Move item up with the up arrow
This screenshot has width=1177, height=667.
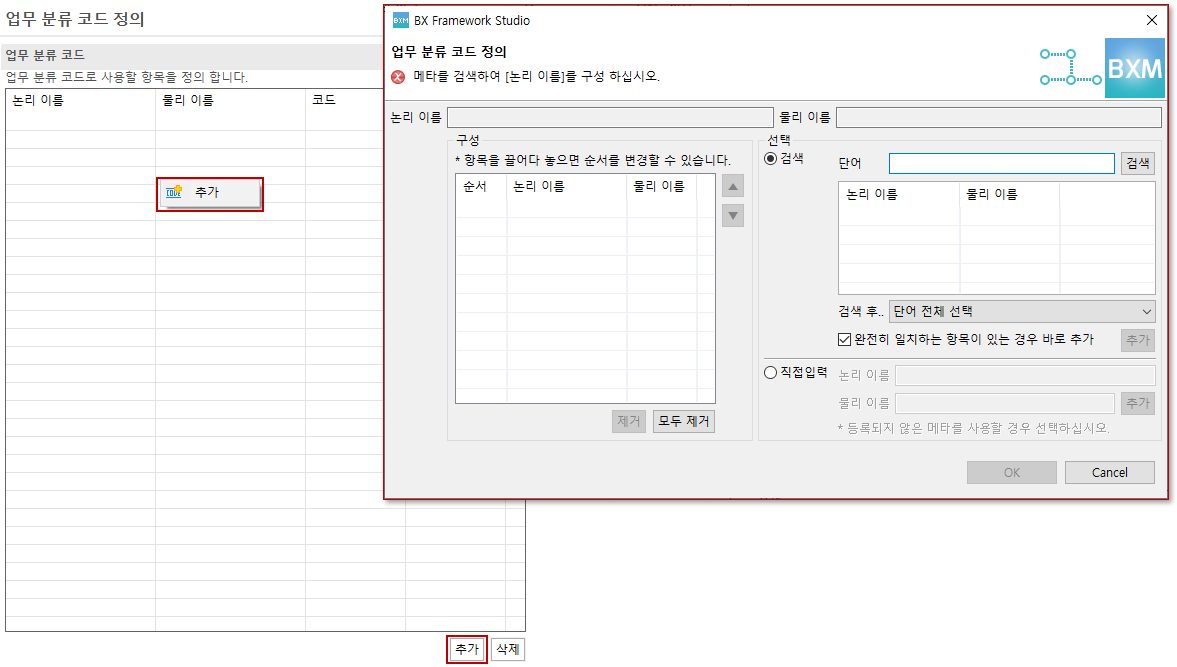[733, 186]
